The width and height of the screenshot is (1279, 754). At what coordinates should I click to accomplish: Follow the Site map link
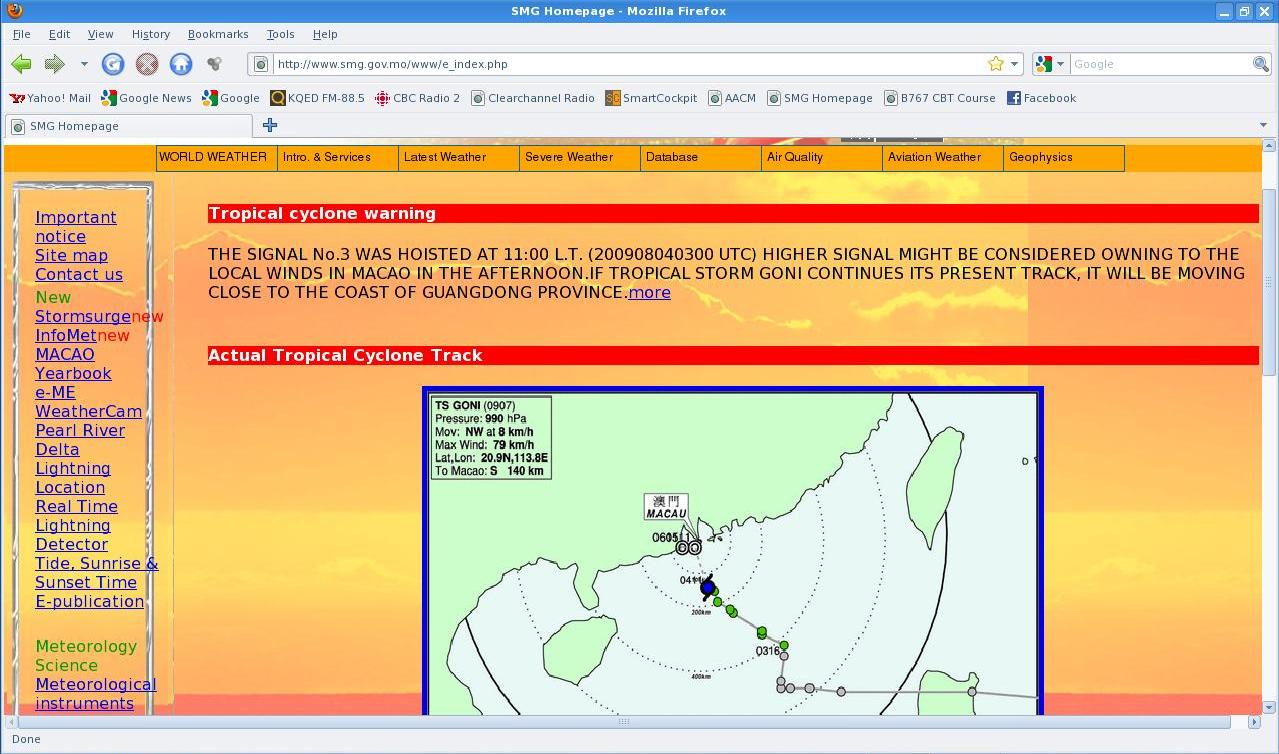(71, 255)
